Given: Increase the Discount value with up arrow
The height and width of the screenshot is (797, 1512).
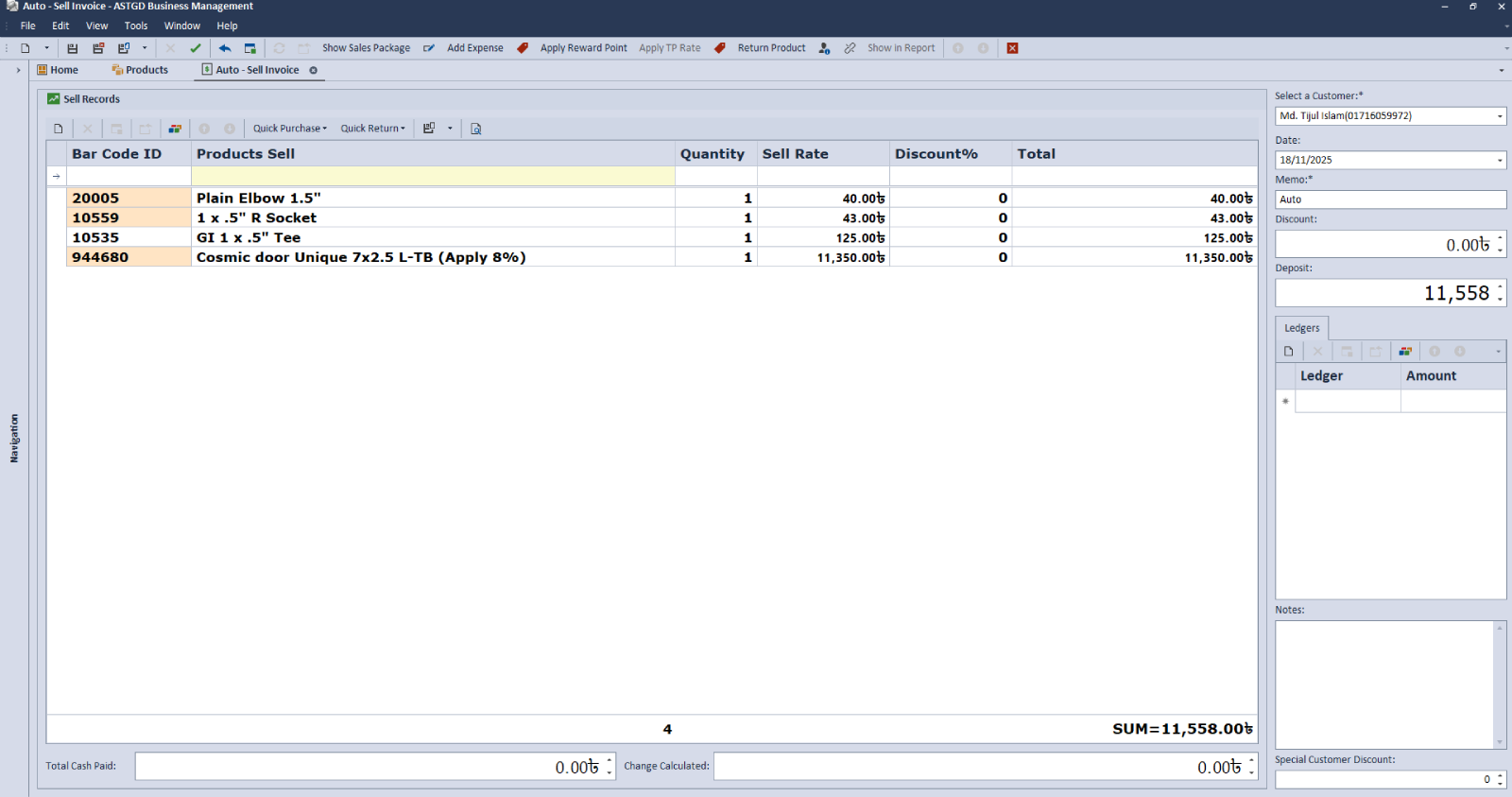Looking at the screenshot, I should (1500, 238).
